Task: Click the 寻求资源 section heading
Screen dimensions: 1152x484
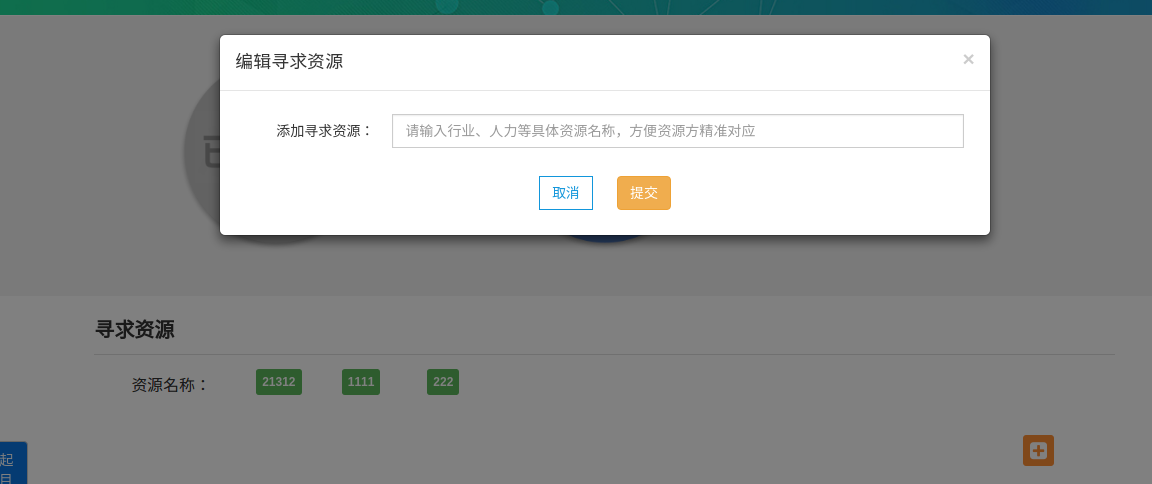Action: pos(134,329)
